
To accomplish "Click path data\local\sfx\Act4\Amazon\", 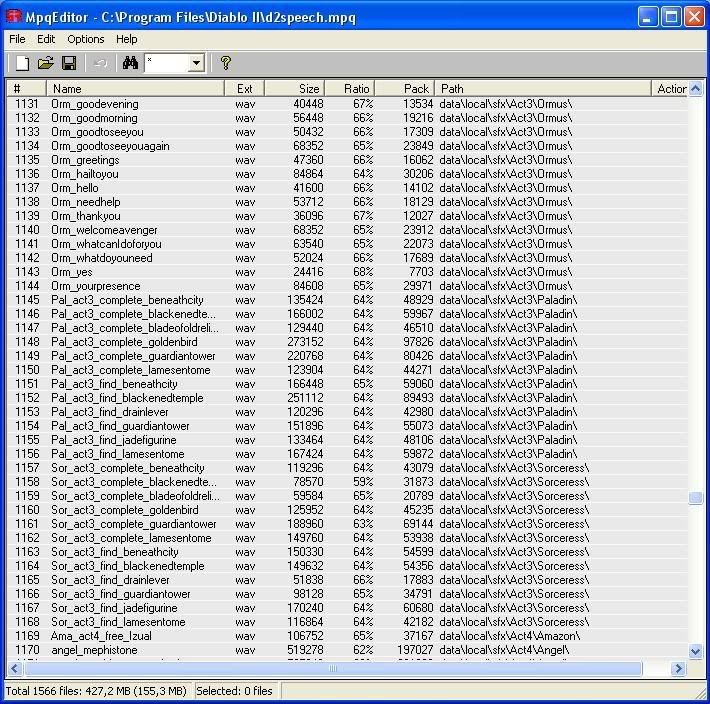I will pos(510,636).
